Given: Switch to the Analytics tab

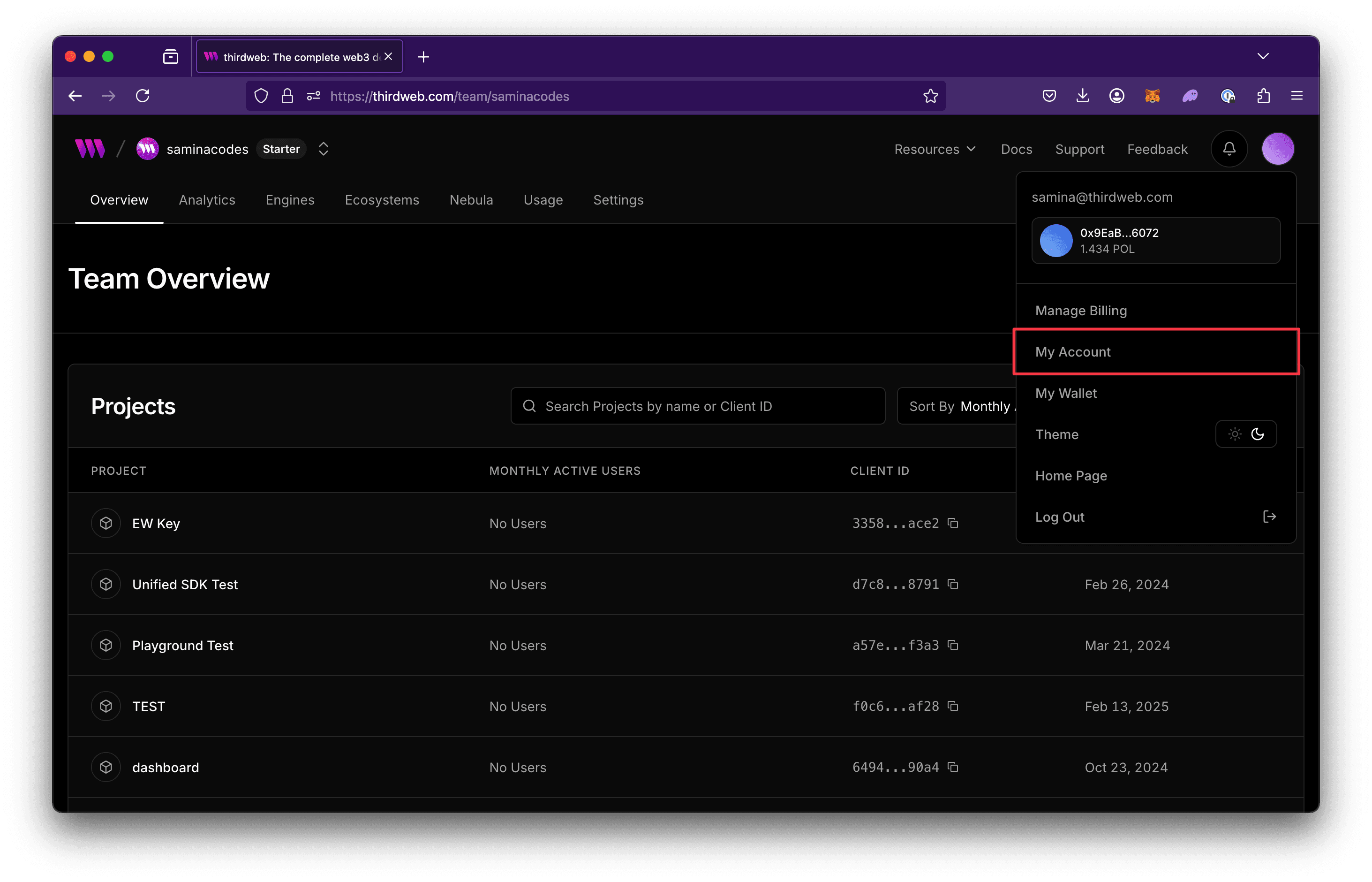Looking at the screenshot, I should (207, 200).
